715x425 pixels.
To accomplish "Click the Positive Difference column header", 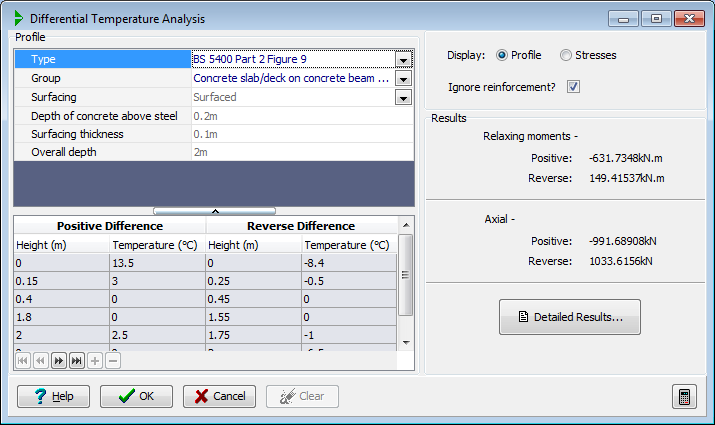I will [110, 226].
